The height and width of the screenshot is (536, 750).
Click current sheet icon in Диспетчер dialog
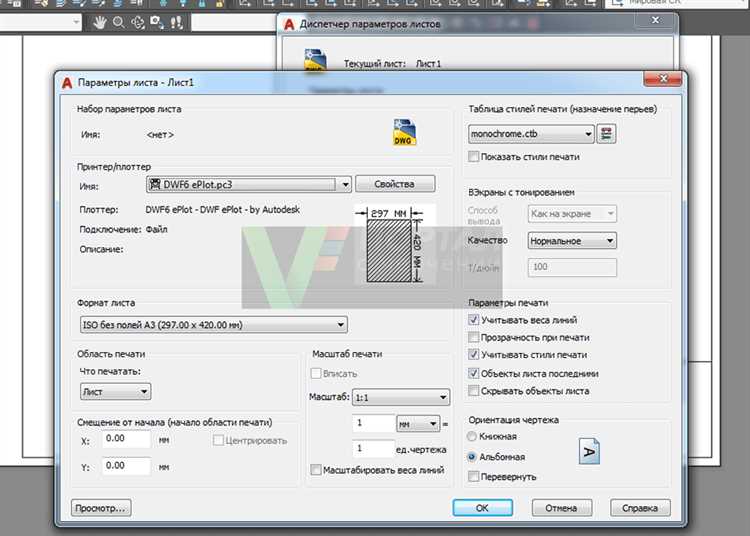pyautogui.click(x=315, y=60)
